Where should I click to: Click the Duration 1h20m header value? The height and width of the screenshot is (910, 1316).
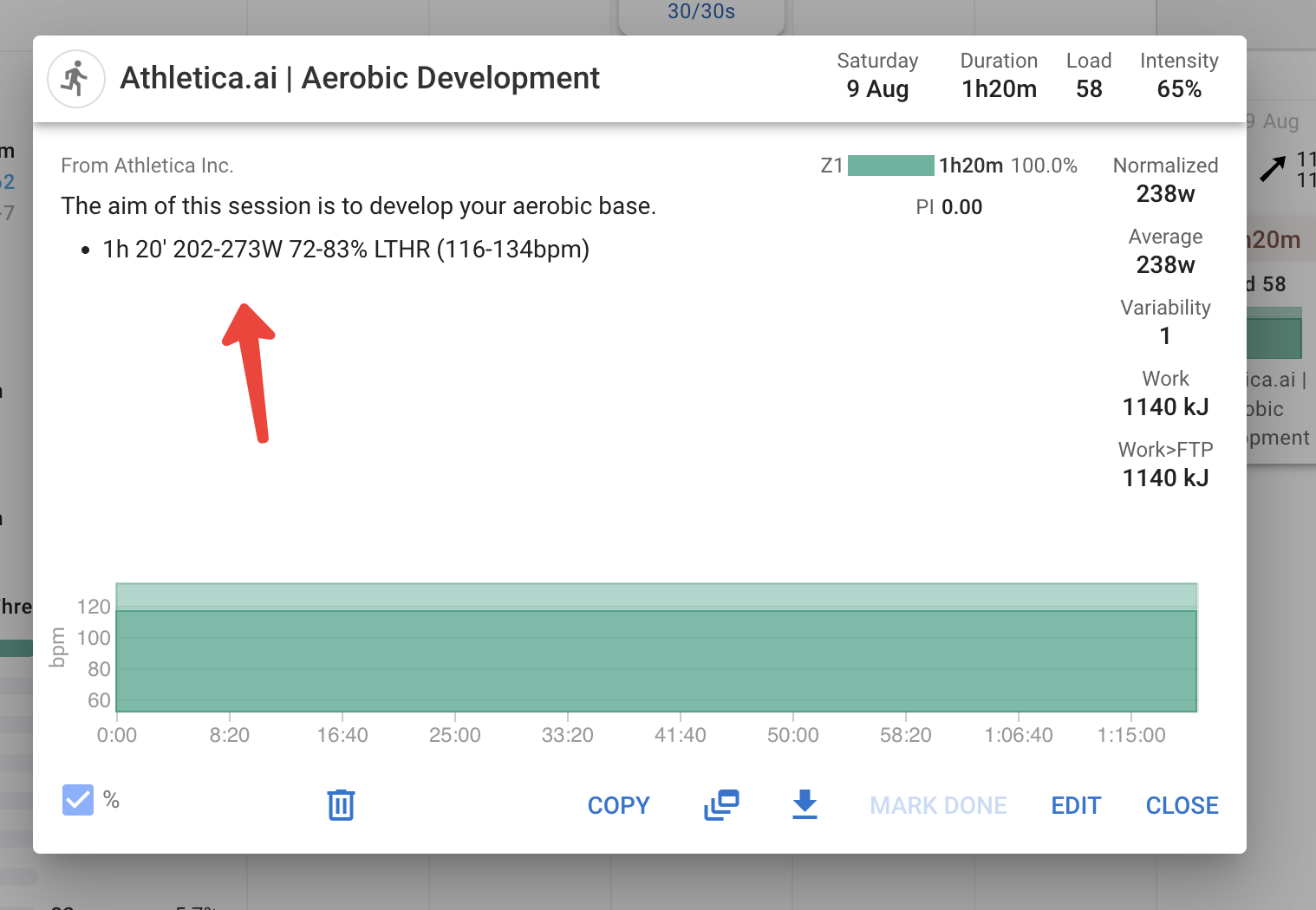[999, 89]
